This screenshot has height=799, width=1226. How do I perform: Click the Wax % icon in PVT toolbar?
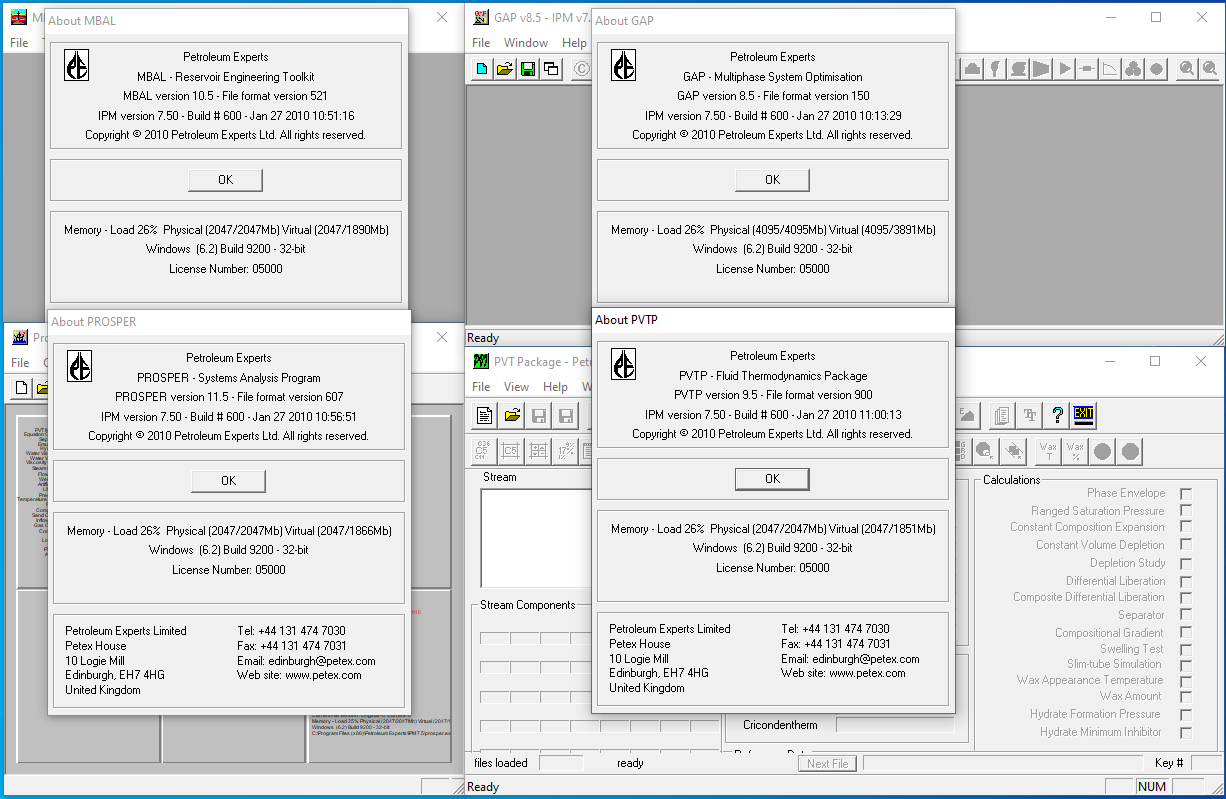click(1075, 450)
